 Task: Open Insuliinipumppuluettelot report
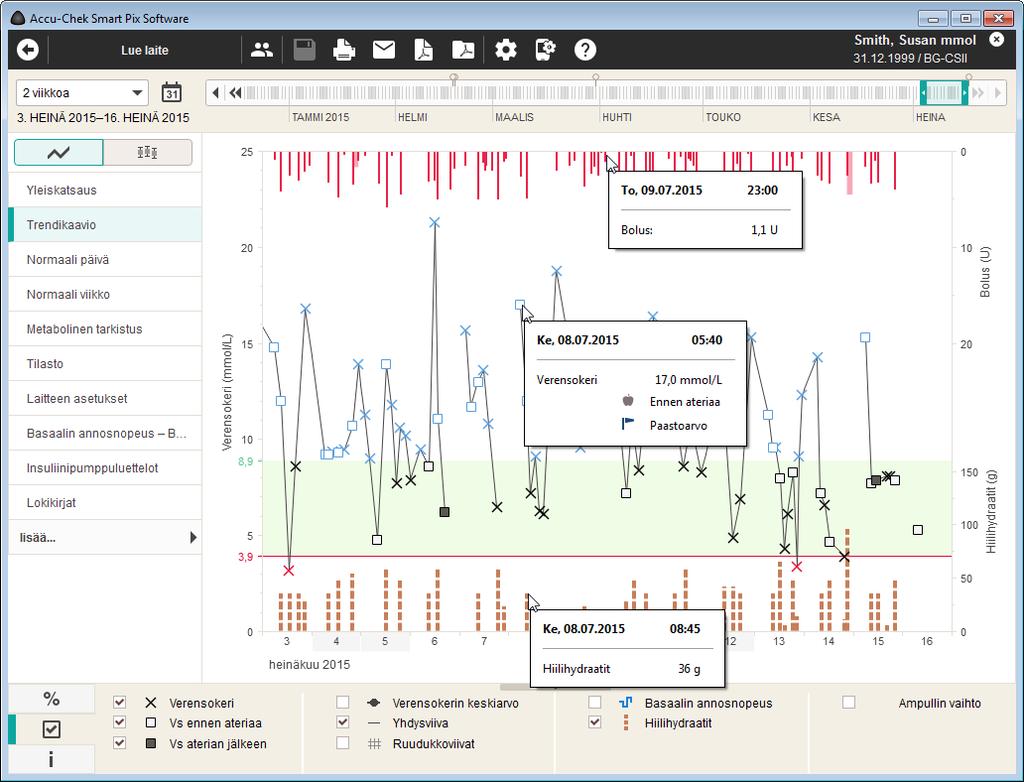point(104,468)
